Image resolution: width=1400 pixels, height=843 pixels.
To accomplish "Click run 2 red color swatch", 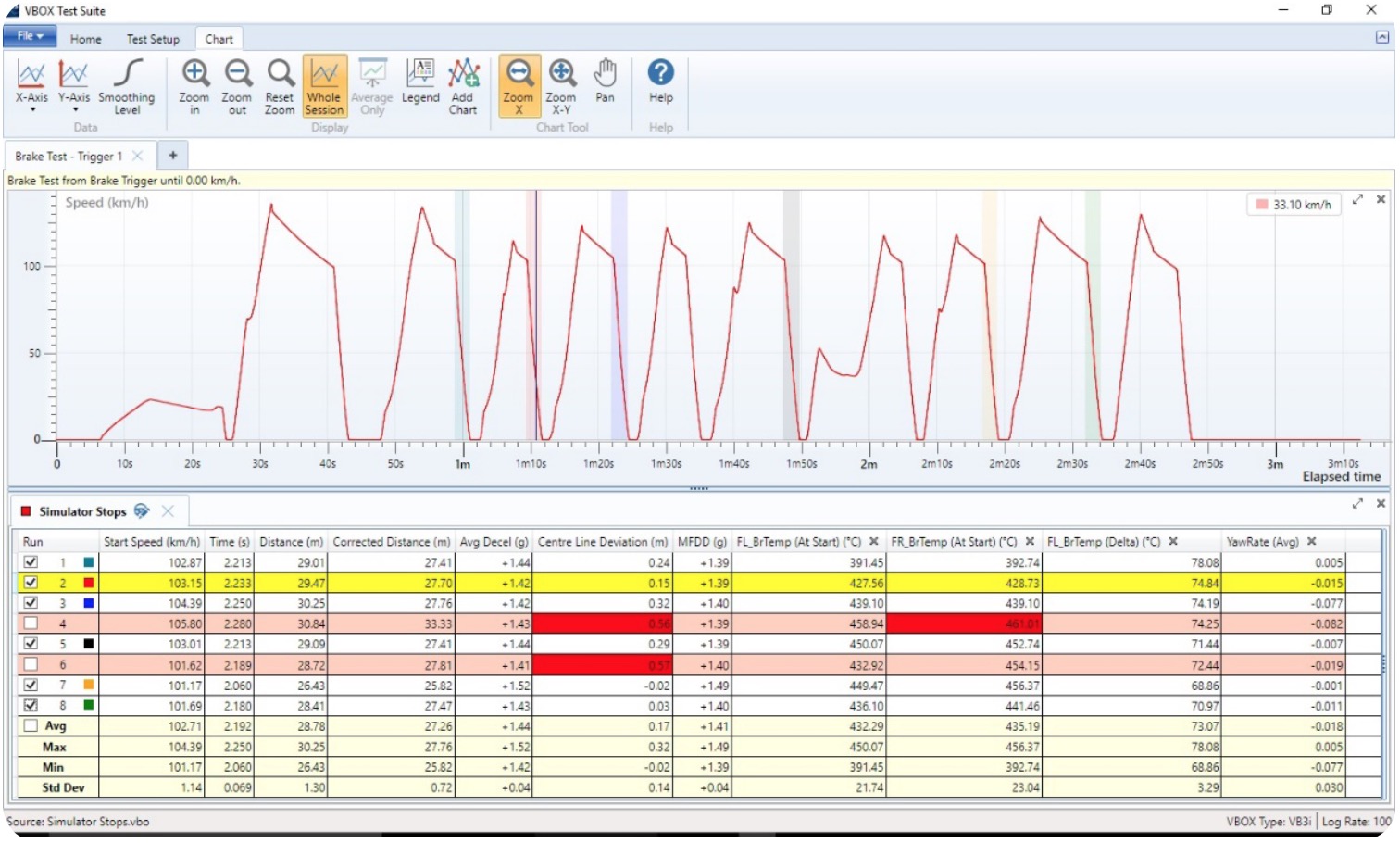I will click(x=89, y=583).
